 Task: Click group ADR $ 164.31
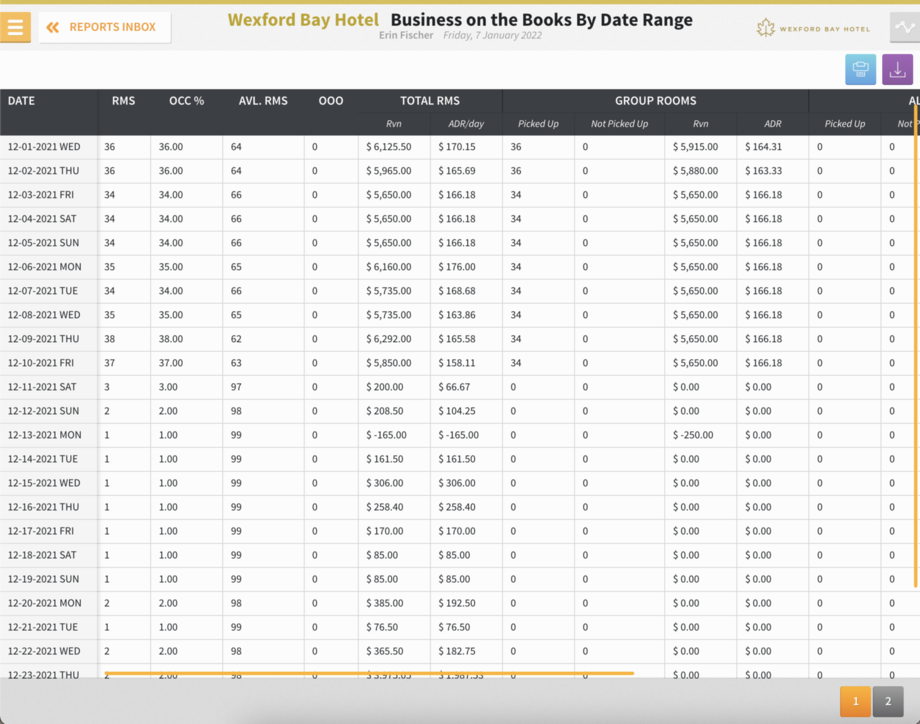tap(763, 147)
